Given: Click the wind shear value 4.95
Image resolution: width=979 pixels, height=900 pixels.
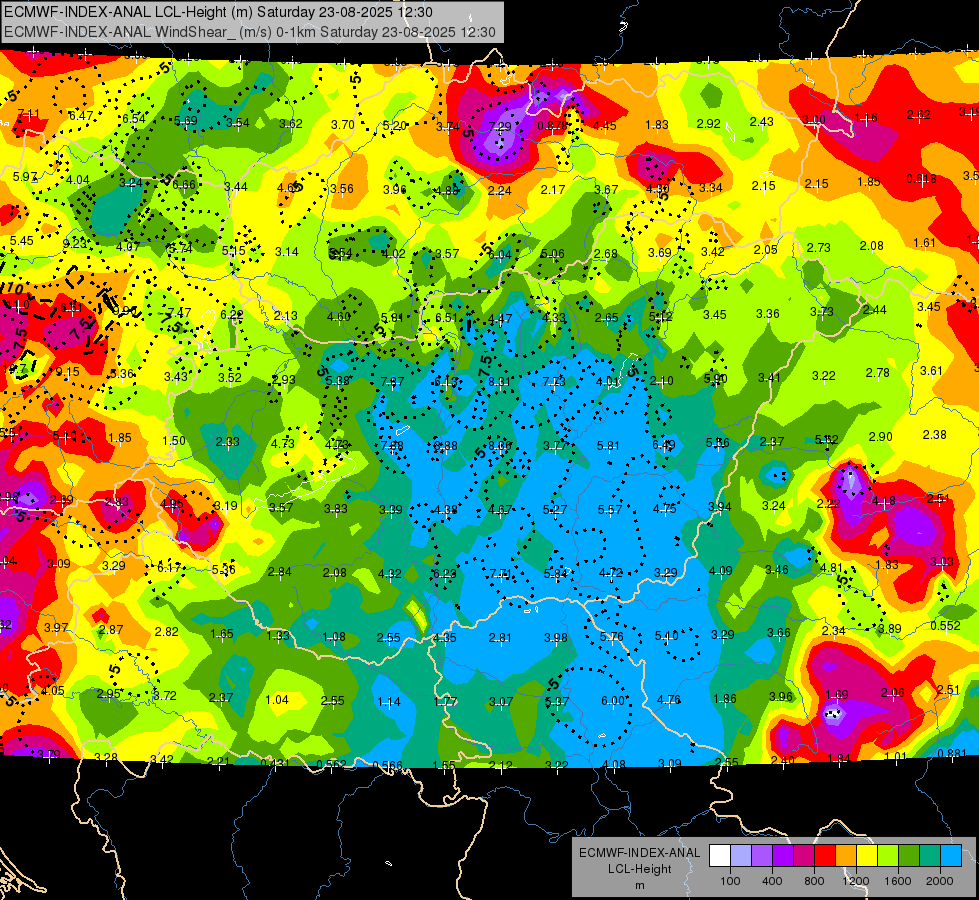Looking at the screenshot, I should click(x=172, y=503).
